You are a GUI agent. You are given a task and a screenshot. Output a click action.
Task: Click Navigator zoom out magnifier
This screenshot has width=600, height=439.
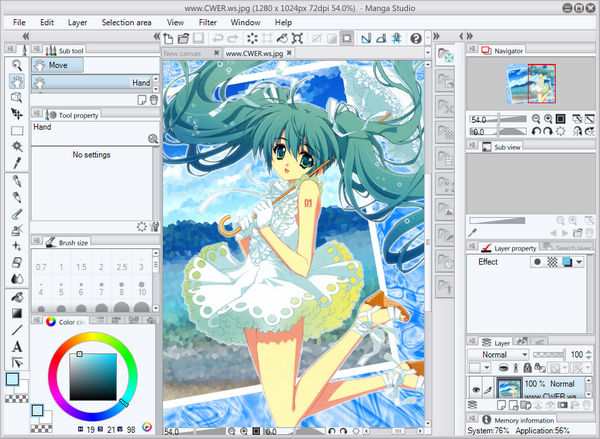click(x=536, y=119)
